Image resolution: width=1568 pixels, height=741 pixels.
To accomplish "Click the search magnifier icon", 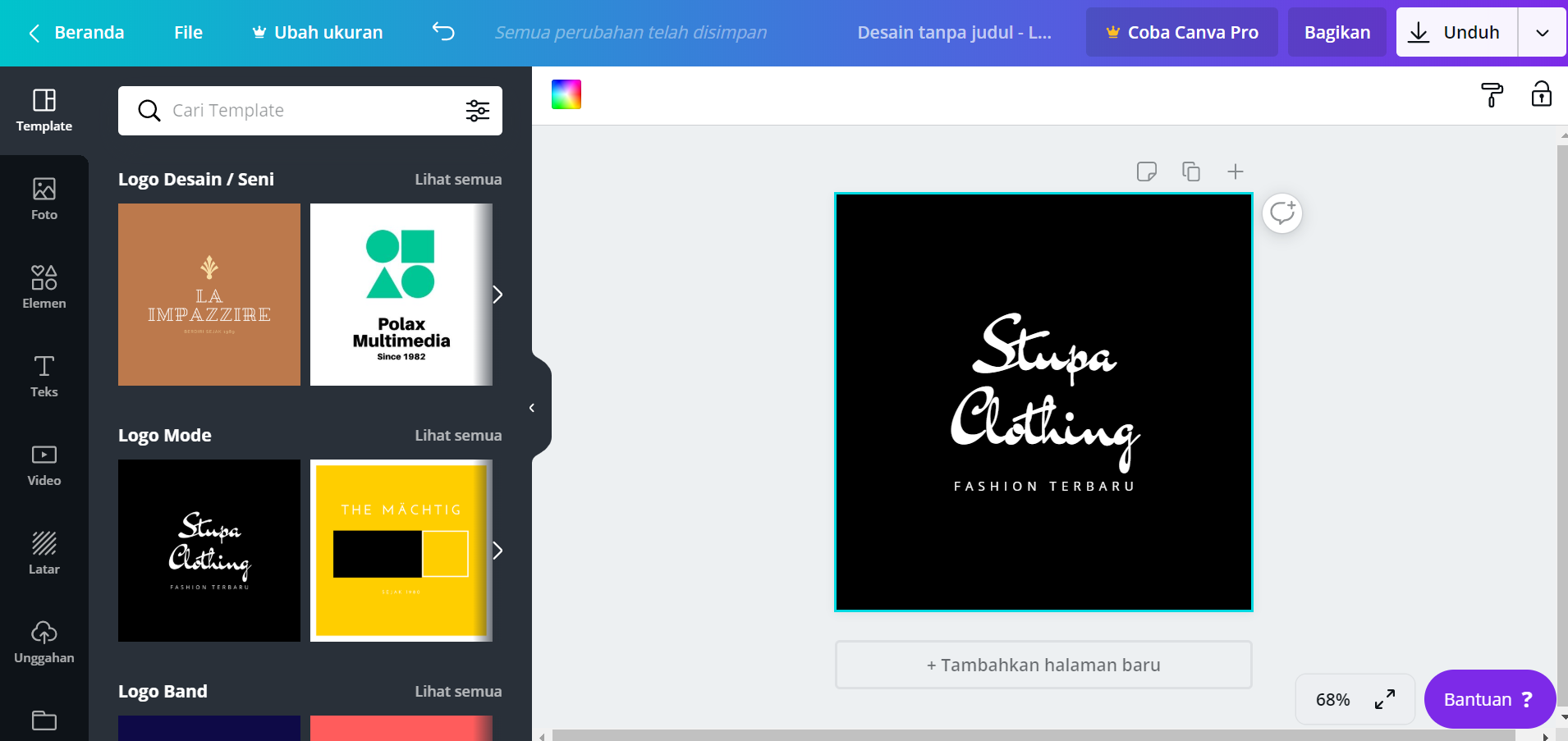I will pyautogui.click(x=149, y=111).
